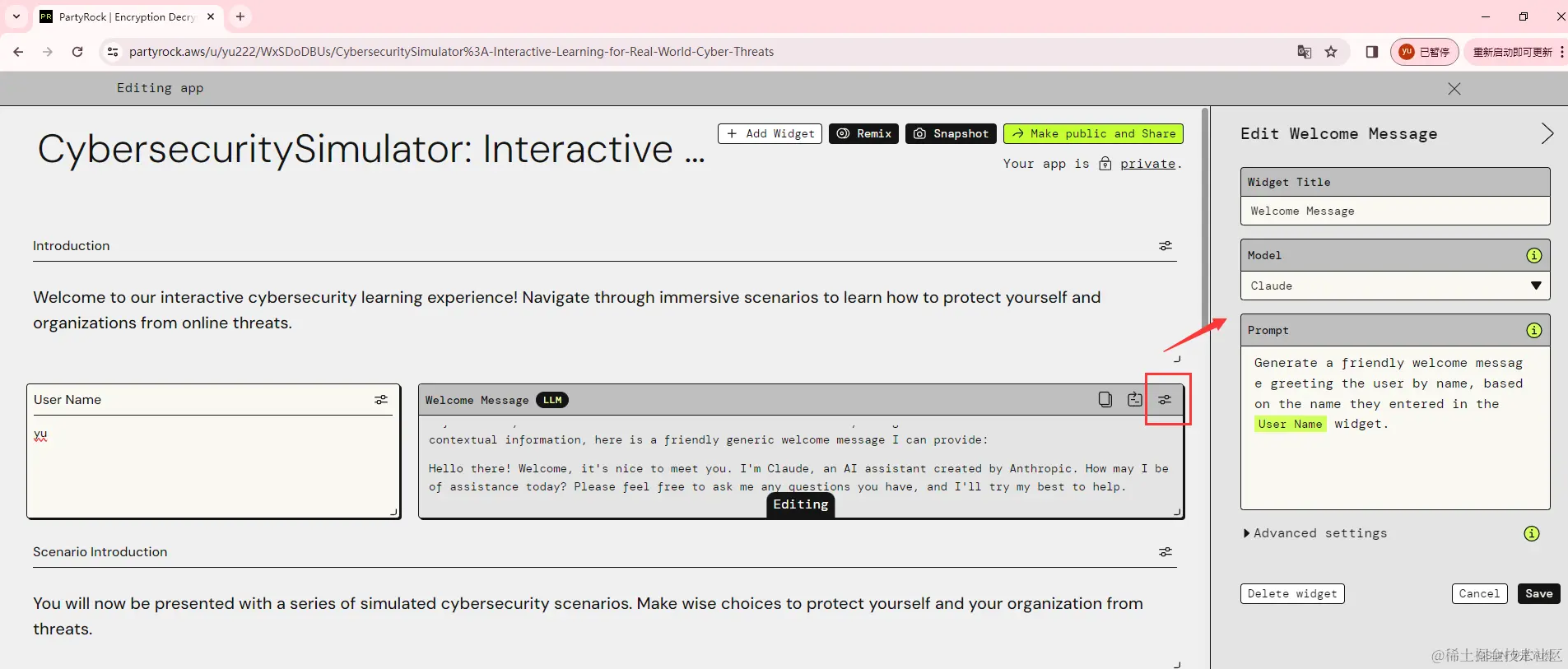Click the Remix button
This screenshot has height=669, width=1568.
863,133
